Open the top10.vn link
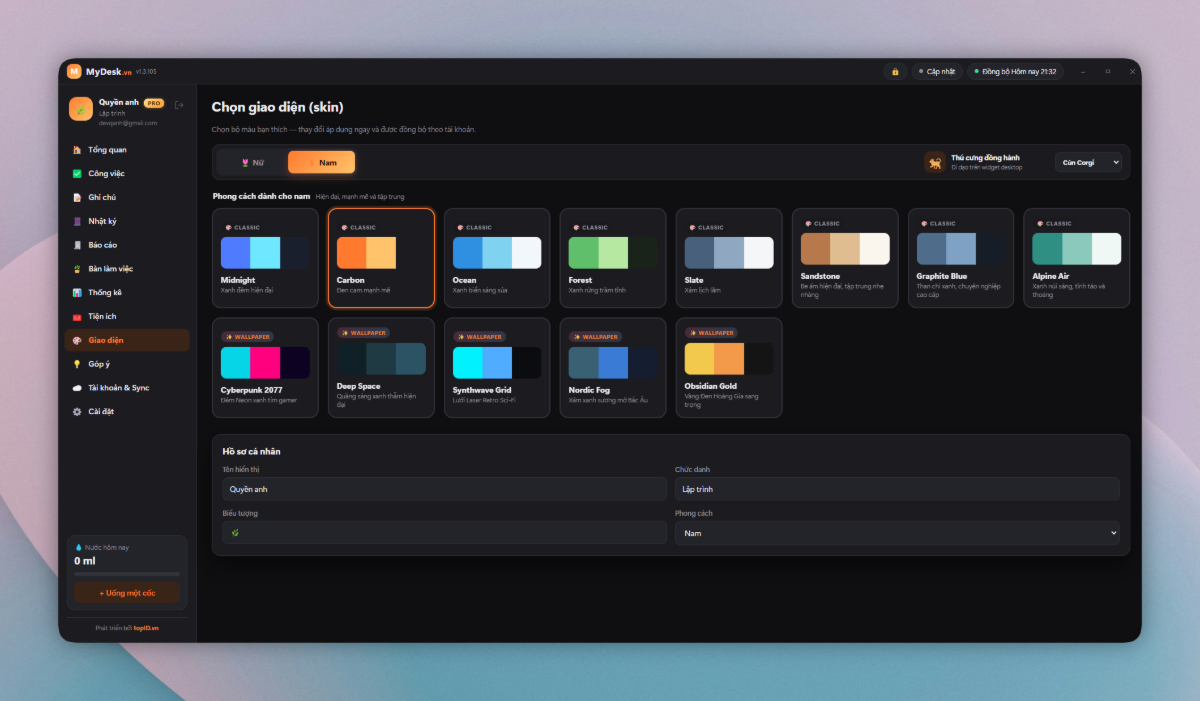This screenshot has width=1200, height=701. (x=146, y=628)
